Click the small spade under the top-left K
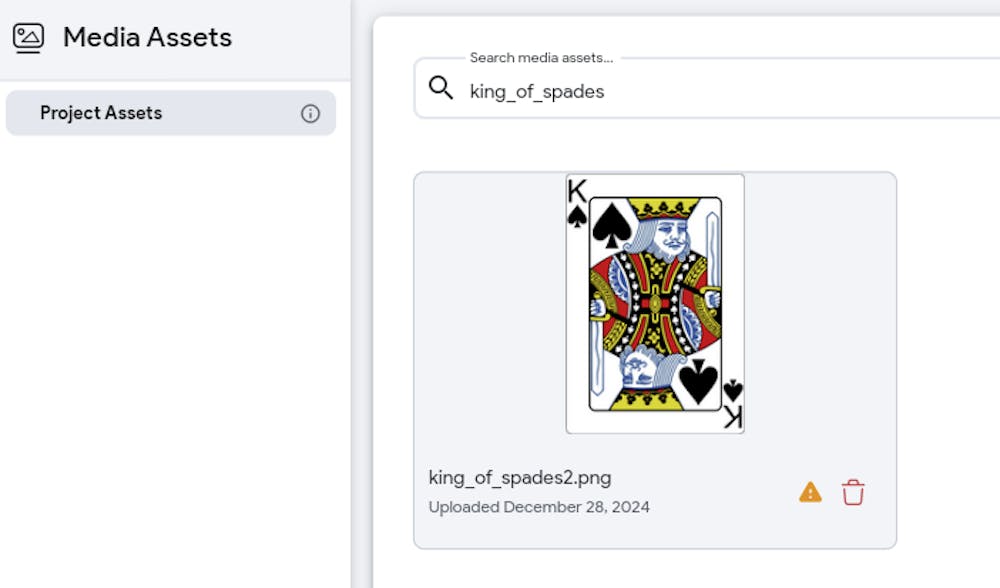 (577, 216)
